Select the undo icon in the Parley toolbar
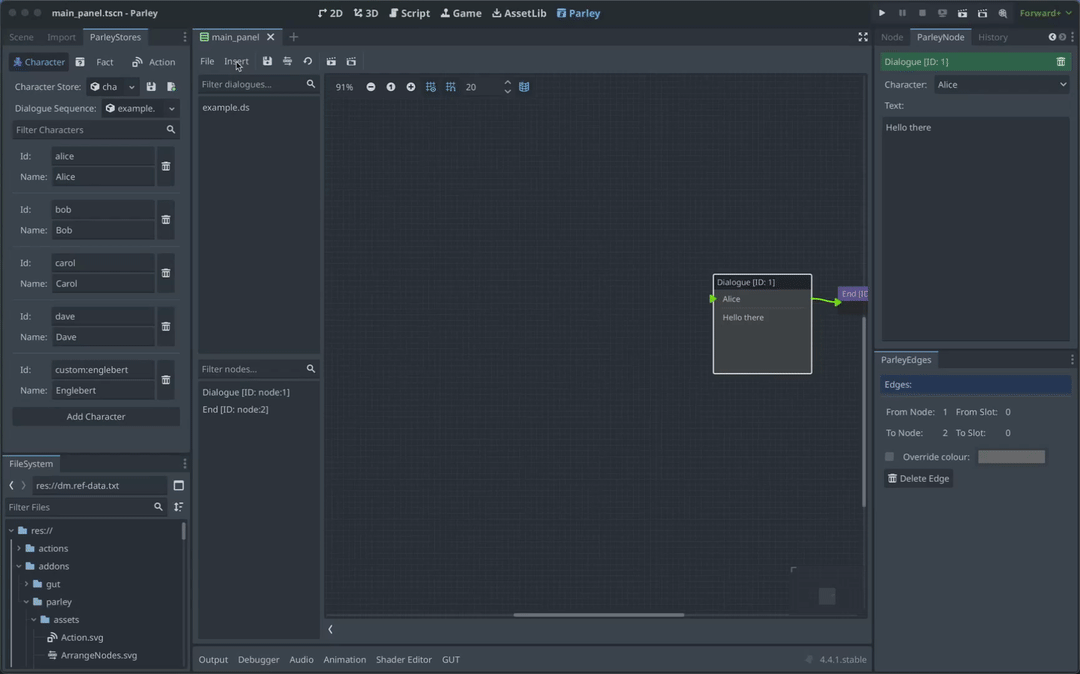1080x674 pixels. pyautogui.click(x=307, y=61)
